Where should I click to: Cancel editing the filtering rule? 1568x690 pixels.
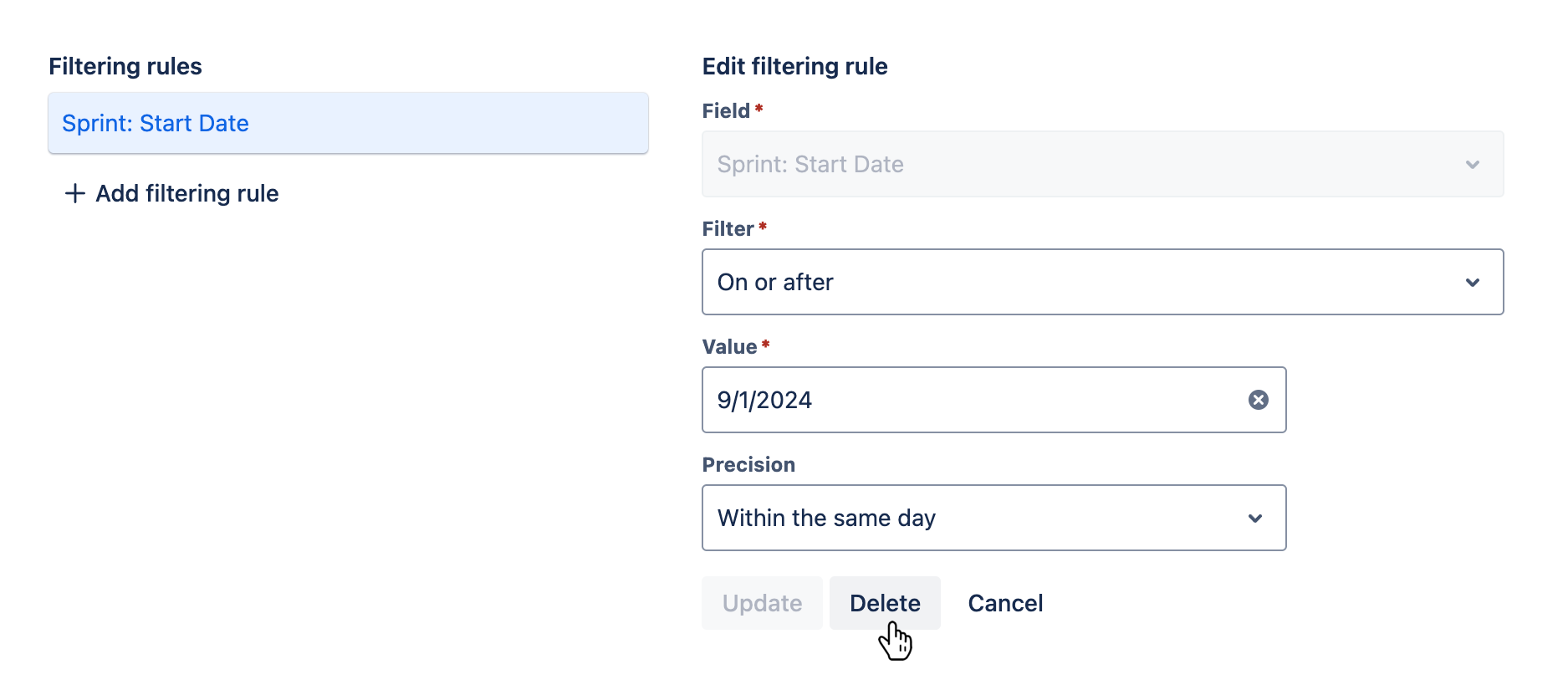(1005, 603)
